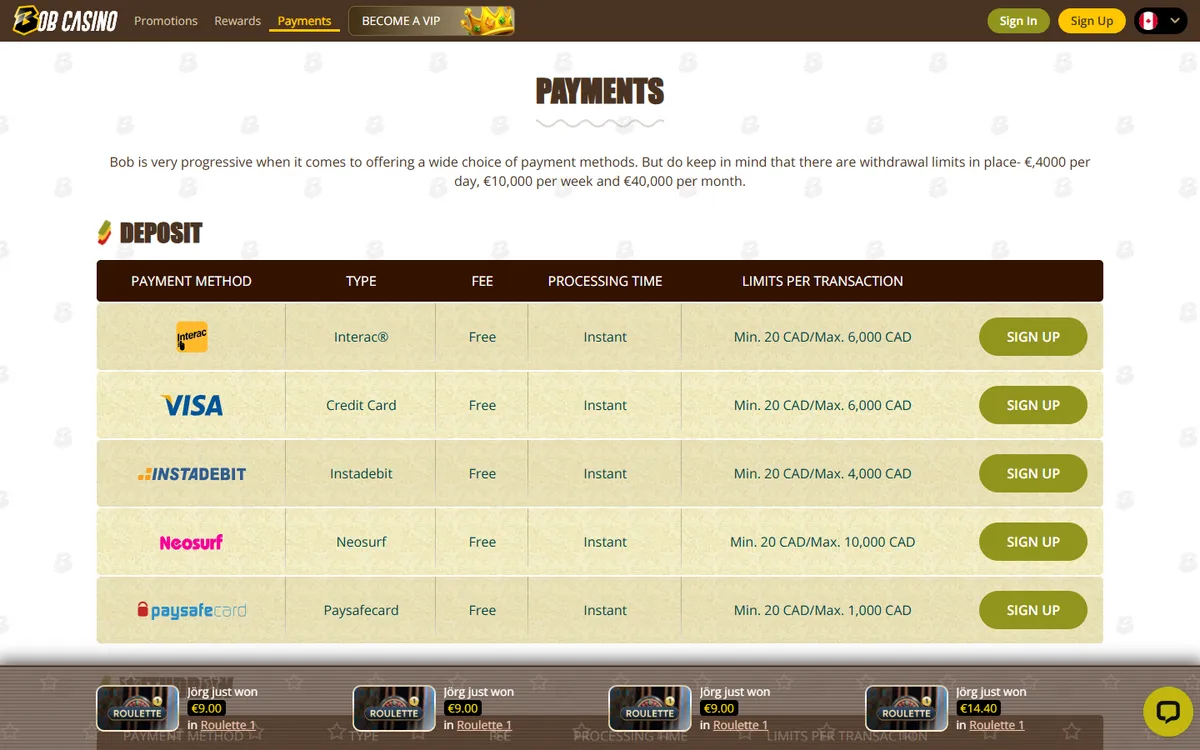Click the Paysafecard type cell text
1200x750 pixels.
click(x=361, y=610)
